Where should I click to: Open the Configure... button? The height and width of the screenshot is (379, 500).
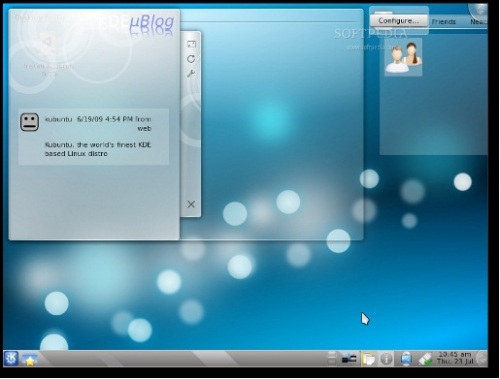point(398,21)
